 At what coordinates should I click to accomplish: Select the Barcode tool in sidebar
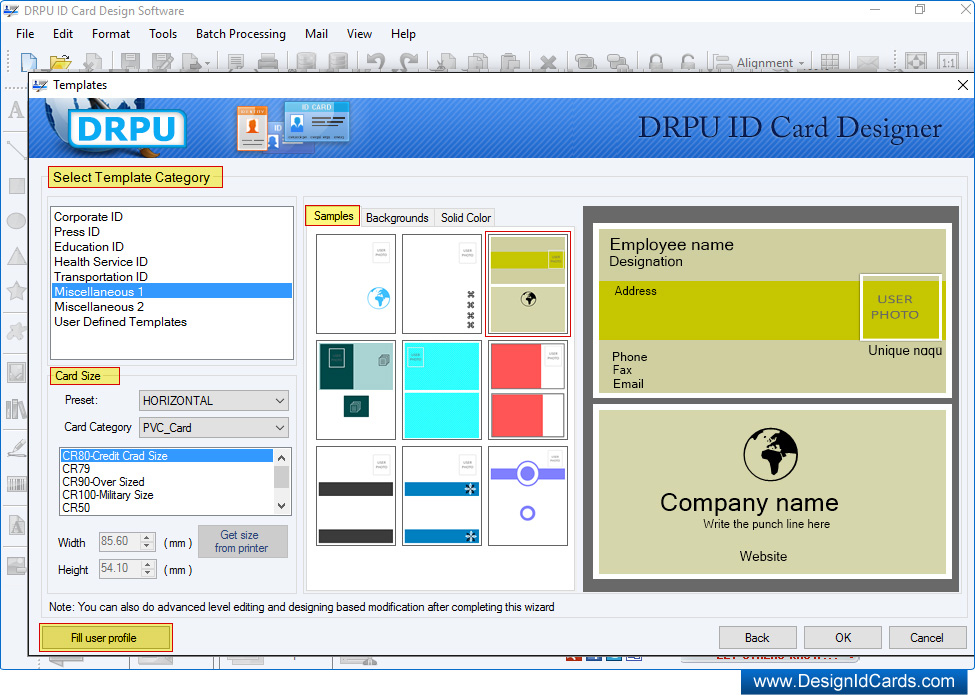click(x=16, y=485)
